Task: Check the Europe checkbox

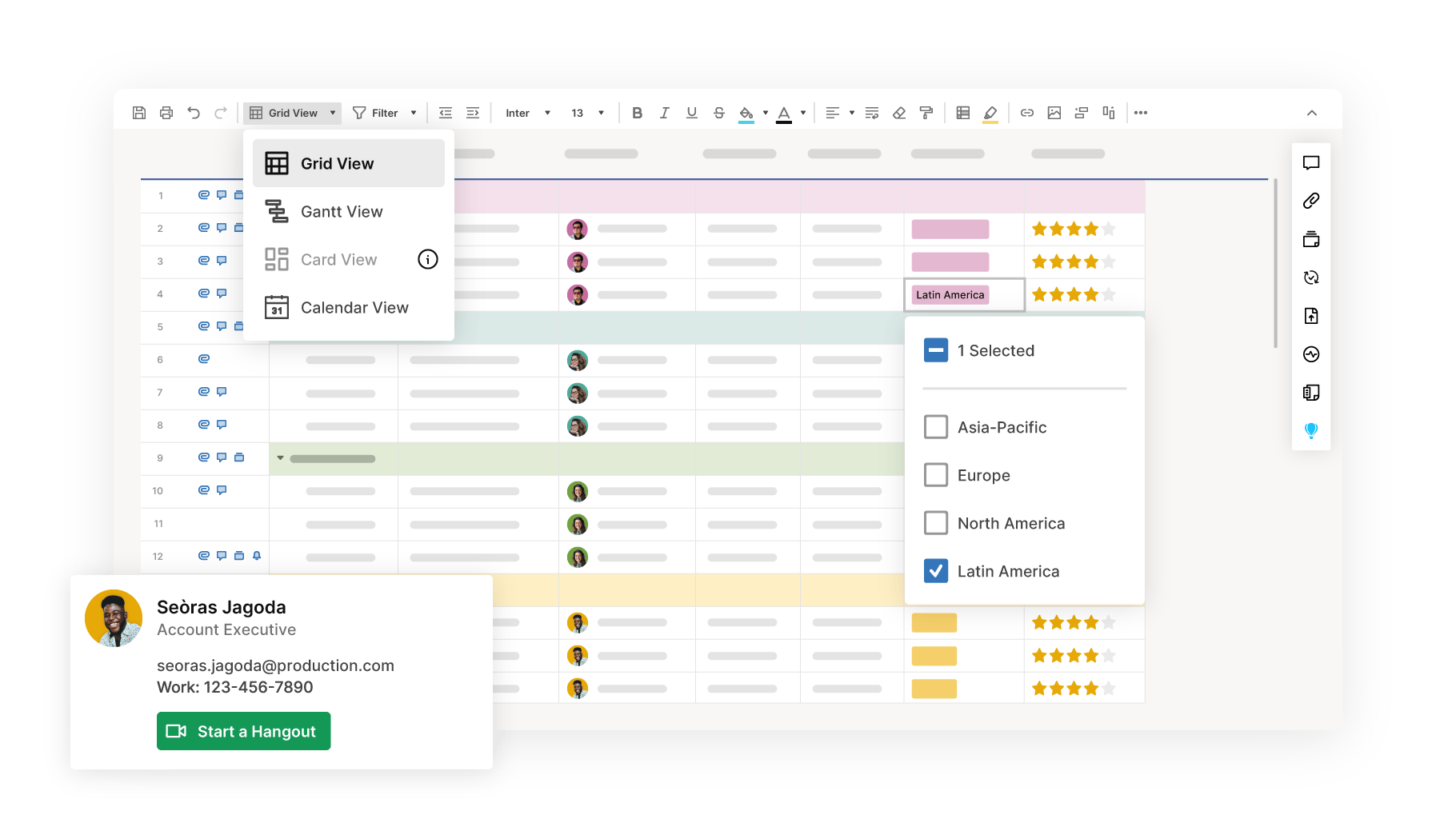Action: 935,475
